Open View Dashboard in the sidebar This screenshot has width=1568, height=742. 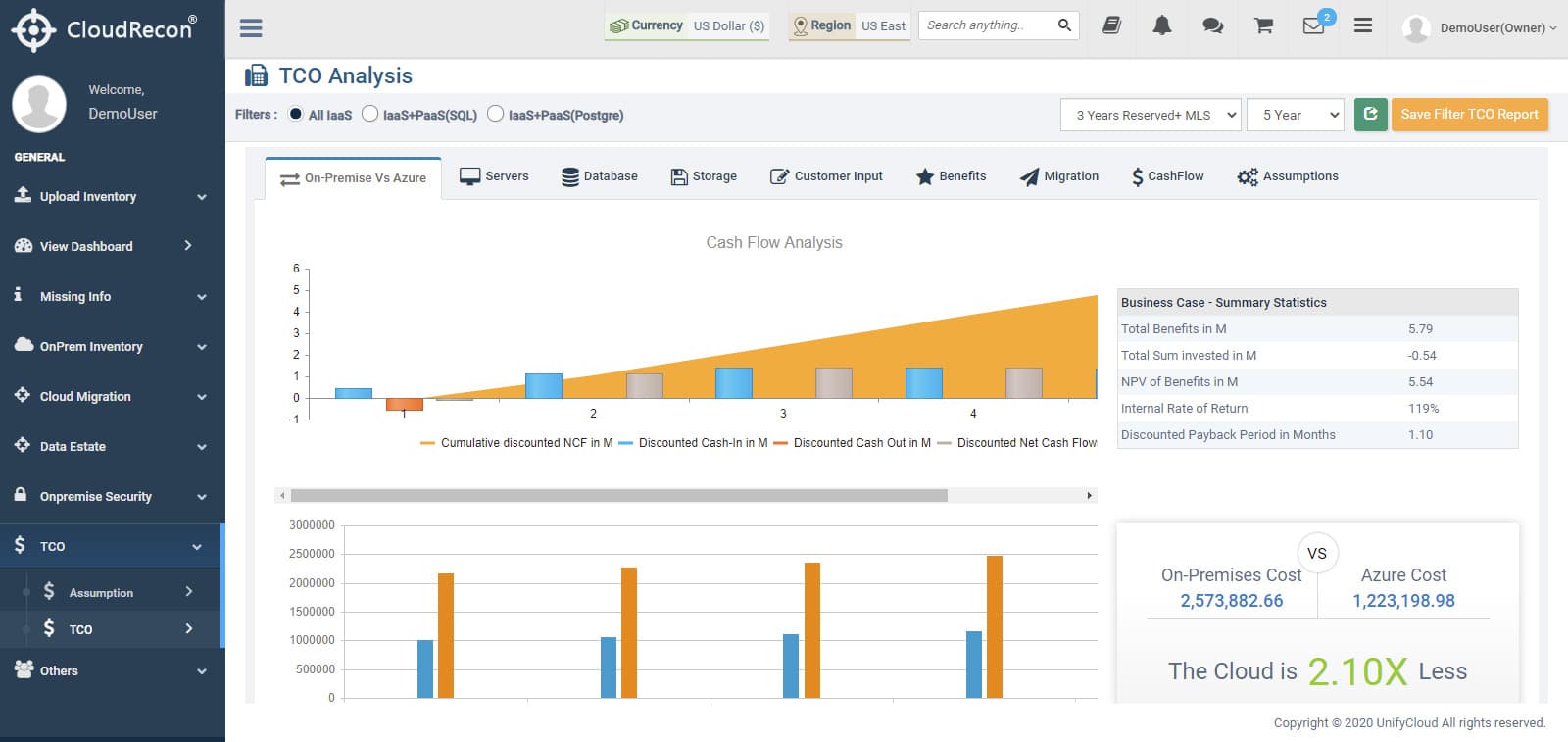click(112, 246)
